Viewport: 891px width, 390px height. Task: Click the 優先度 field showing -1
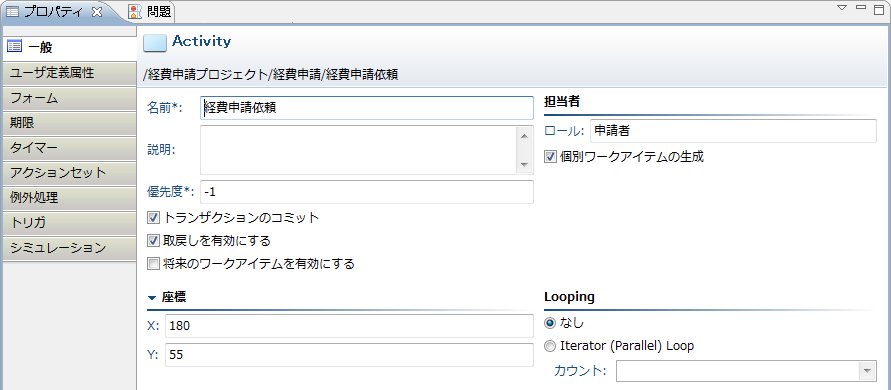point(367,192)
